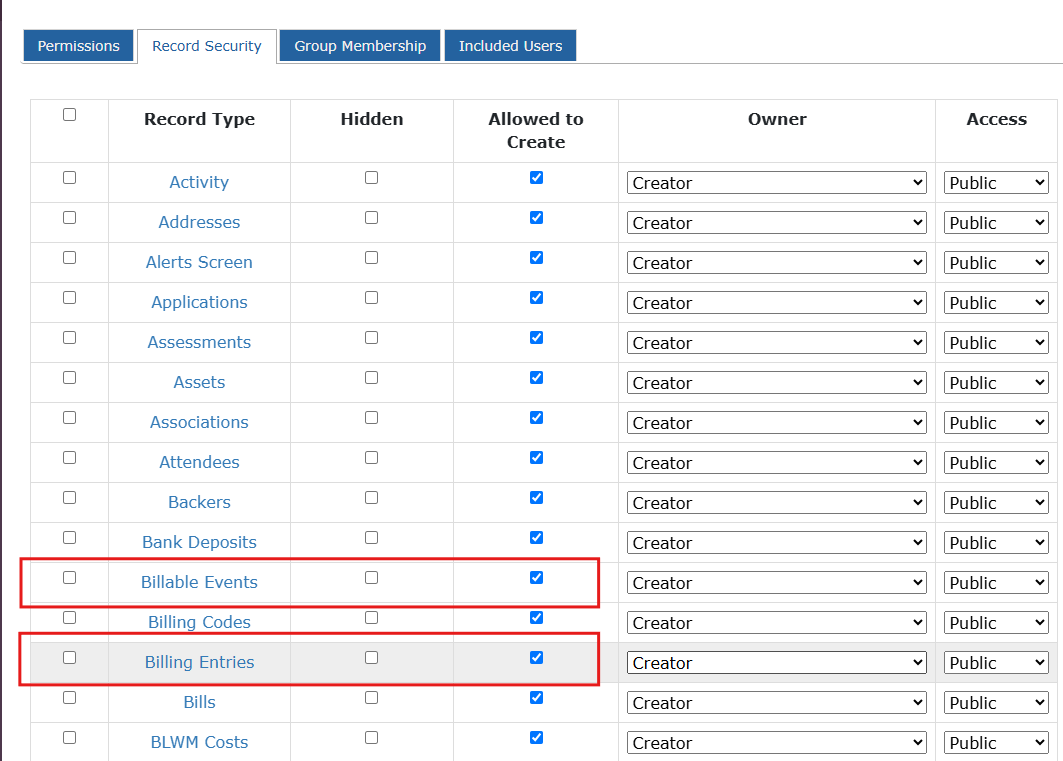Viewport: 1063px width, 761px height.
Task: Open the Billable Events link
Action: point(199,582)
